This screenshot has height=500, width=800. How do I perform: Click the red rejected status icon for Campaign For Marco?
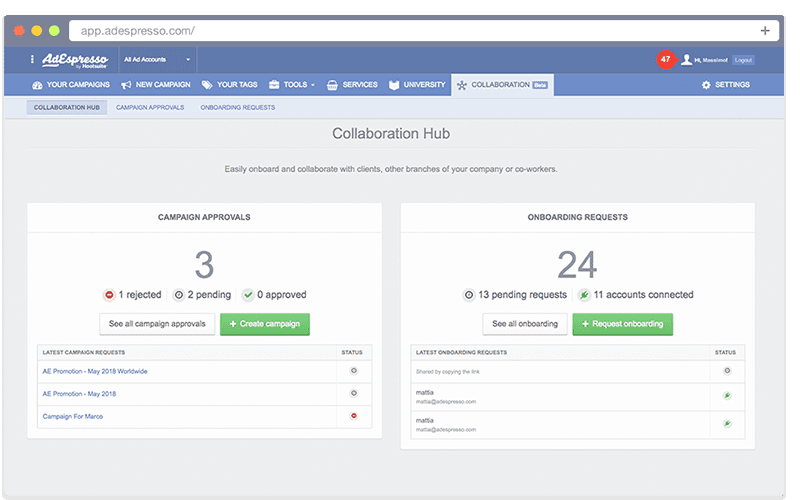353,415
